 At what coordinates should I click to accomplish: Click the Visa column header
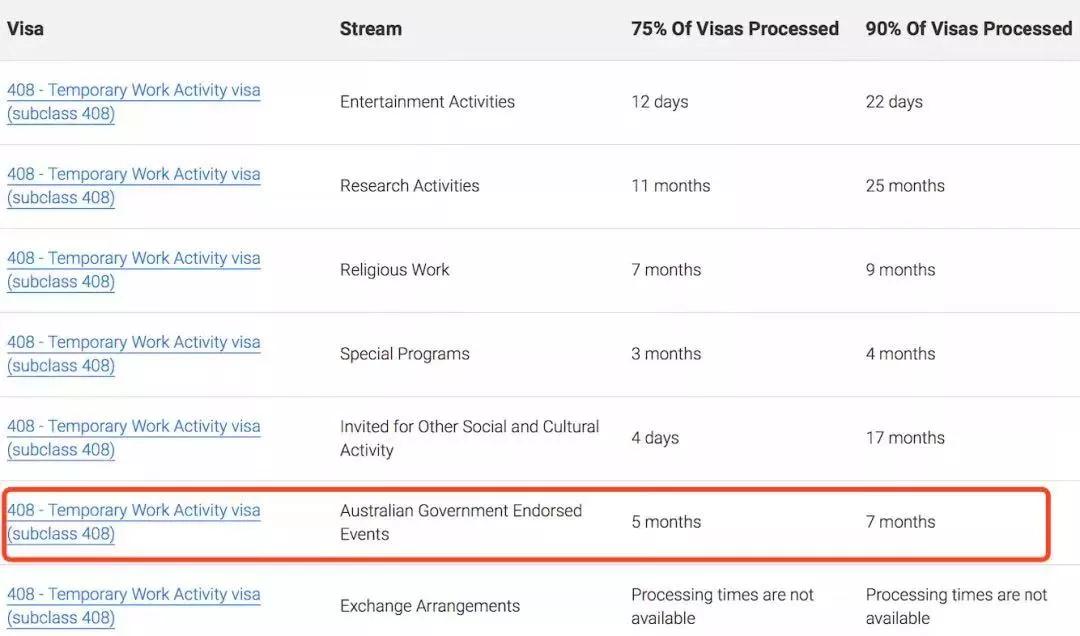[25, 28]
